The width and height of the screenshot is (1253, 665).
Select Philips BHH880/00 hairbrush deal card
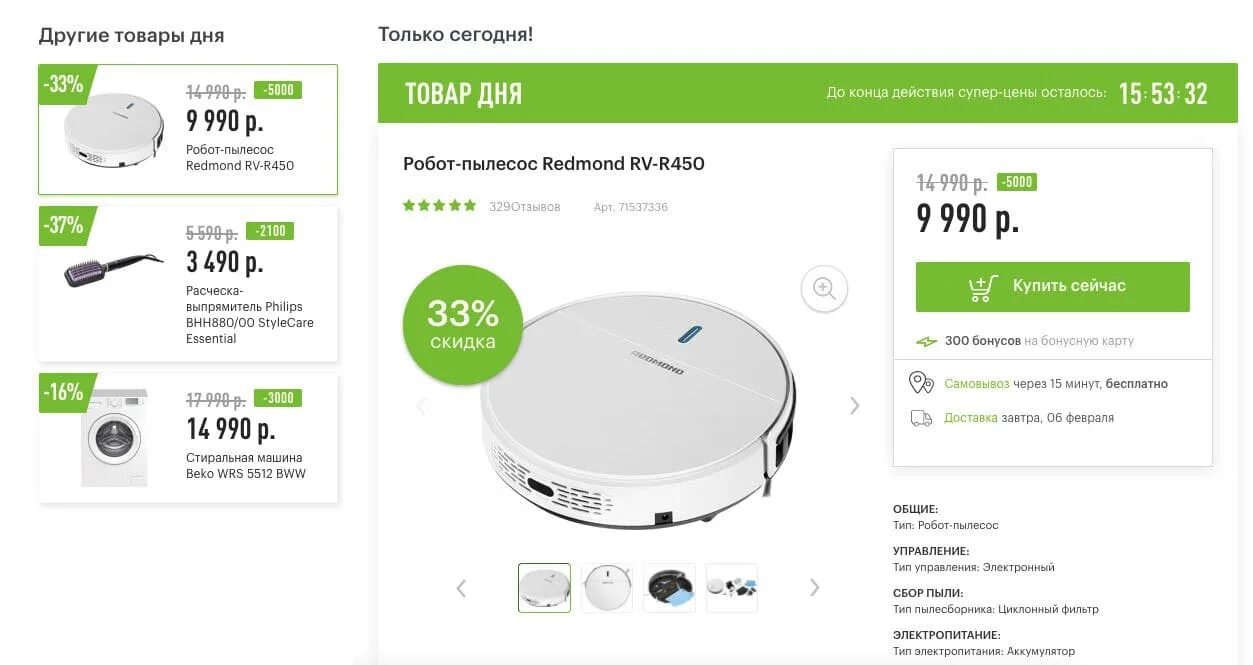[x=188, y=284]
